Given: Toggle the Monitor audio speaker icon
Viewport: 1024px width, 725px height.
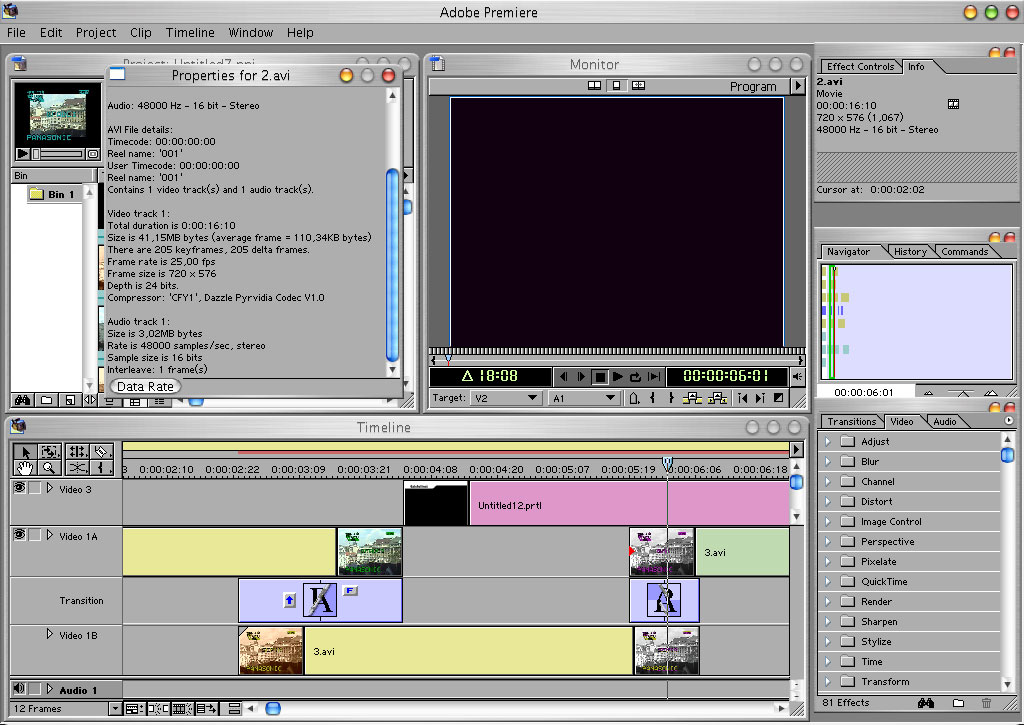Looking at the screenshot, I should click(x=797, y=376).
